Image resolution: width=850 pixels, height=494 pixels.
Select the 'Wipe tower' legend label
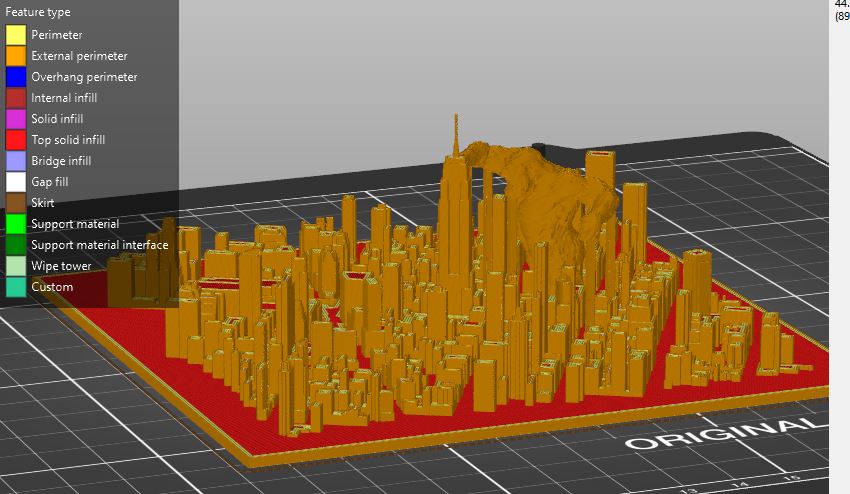[x=61, y=266]
